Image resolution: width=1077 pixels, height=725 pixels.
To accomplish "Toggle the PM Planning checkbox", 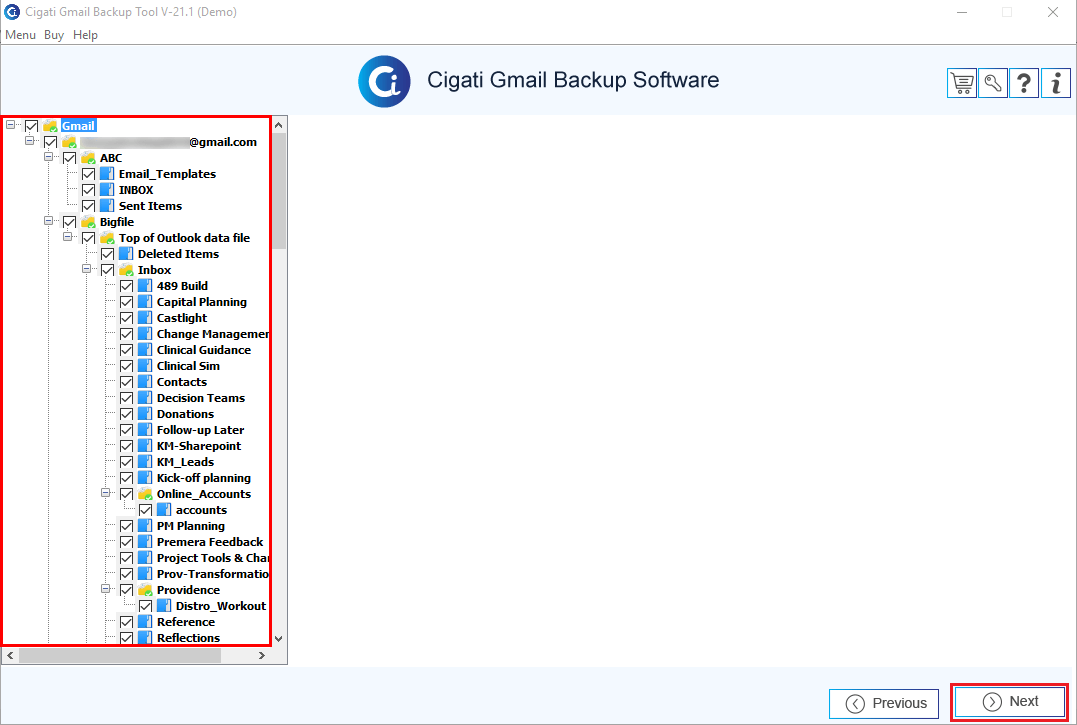I will tap(126, 526).
